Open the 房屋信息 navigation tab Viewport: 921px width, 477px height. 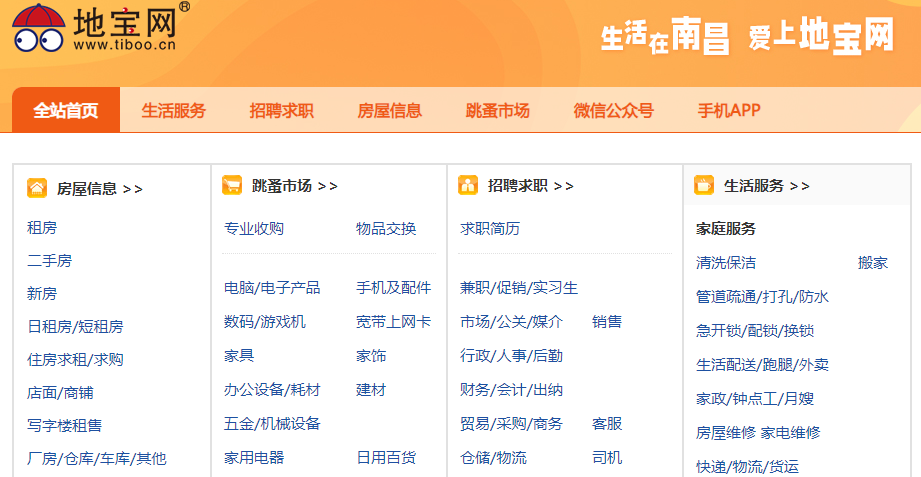coord(389,110)
